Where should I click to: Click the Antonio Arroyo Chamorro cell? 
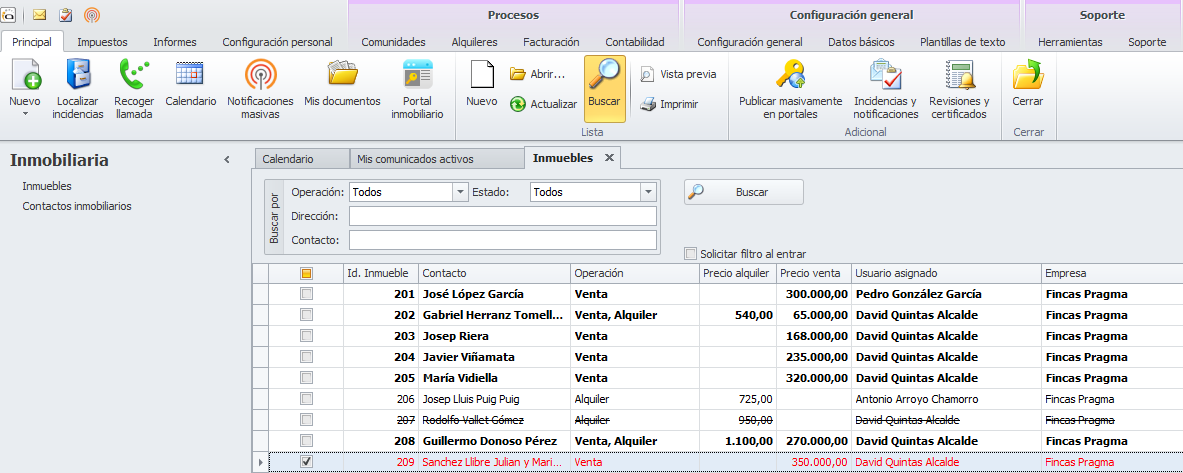coord(946,399)
